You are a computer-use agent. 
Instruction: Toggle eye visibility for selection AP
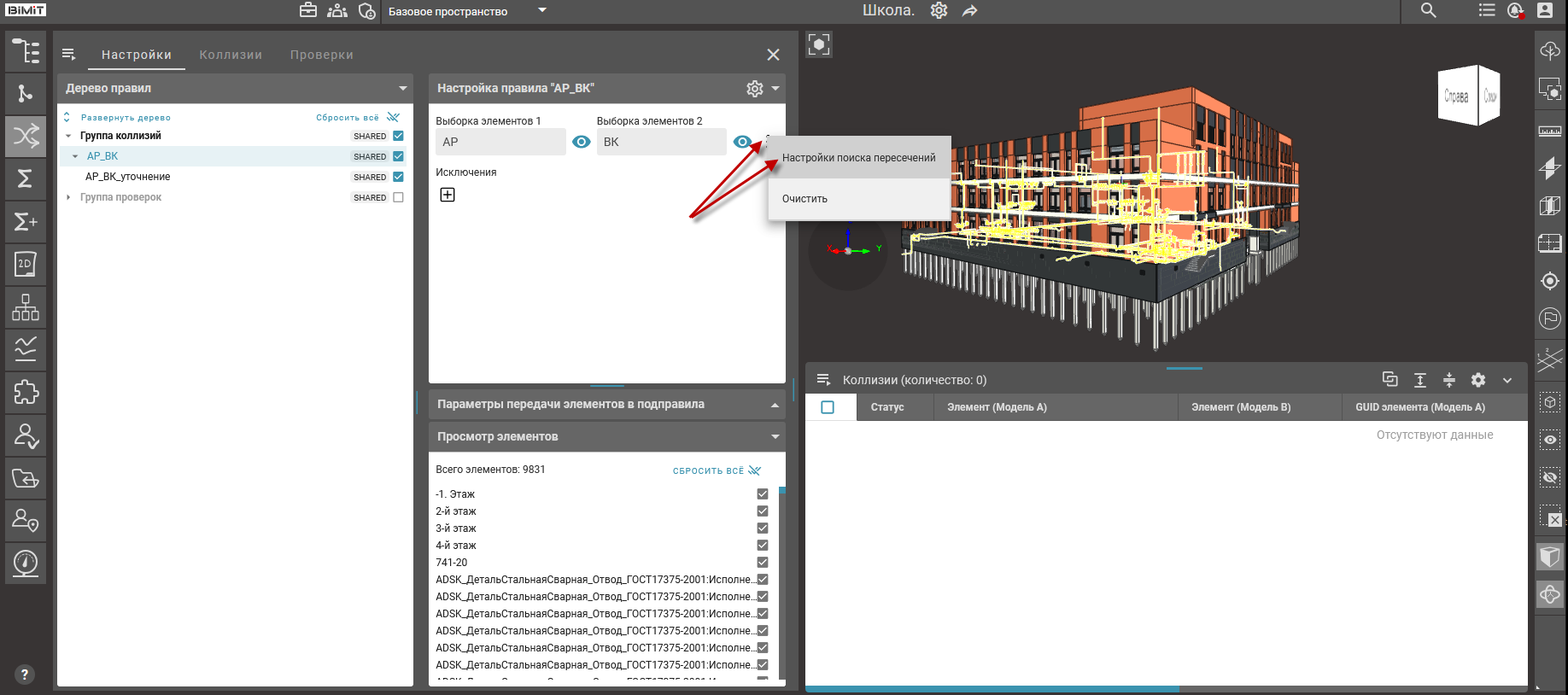[x=582, y=143]
